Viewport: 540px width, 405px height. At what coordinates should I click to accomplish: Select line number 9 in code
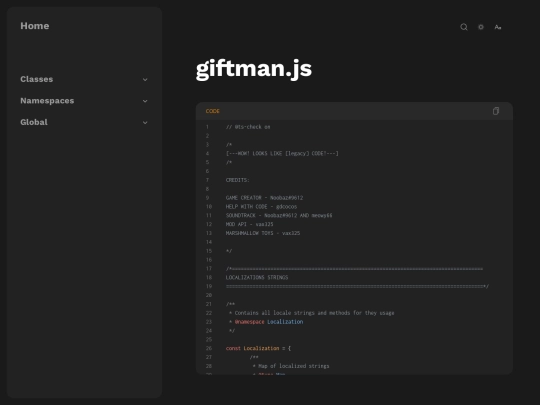(x=207, y=198)
